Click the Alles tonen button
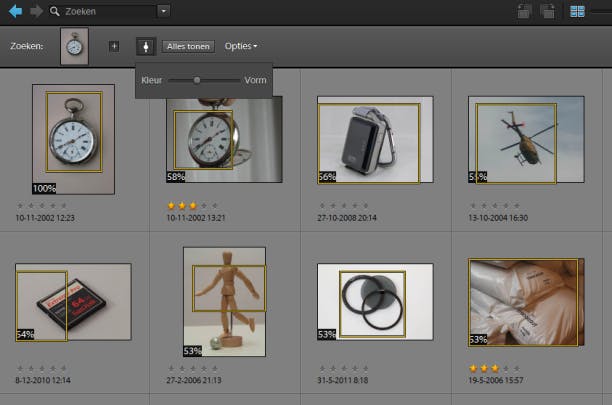 (x=188, y=46)
